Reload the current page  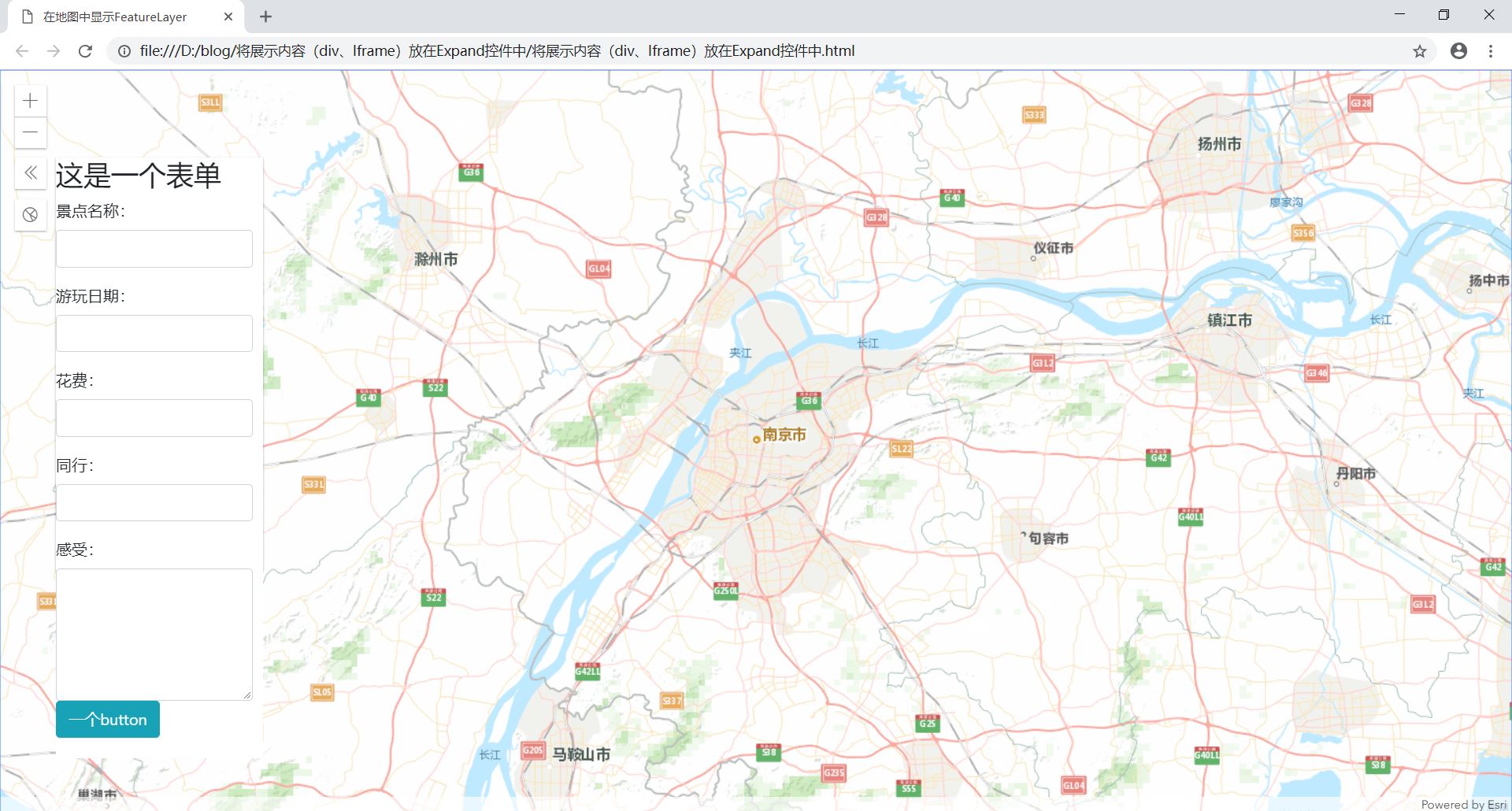pyautogui.click(x=85, y=51)
